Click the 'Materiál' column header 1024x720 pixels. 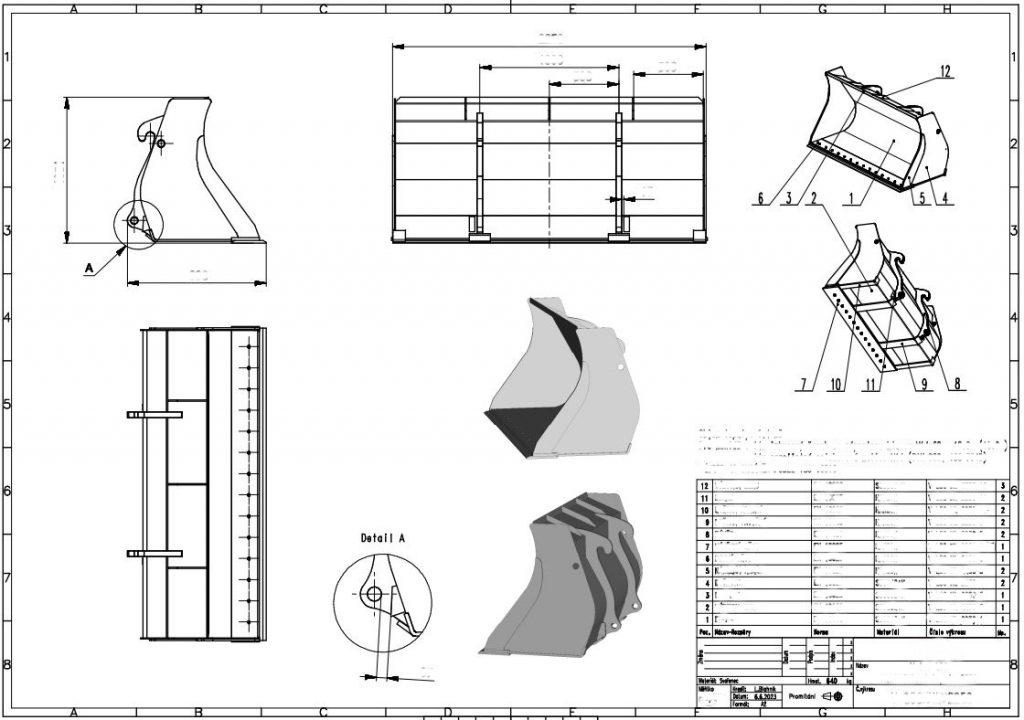click(888, 632)
